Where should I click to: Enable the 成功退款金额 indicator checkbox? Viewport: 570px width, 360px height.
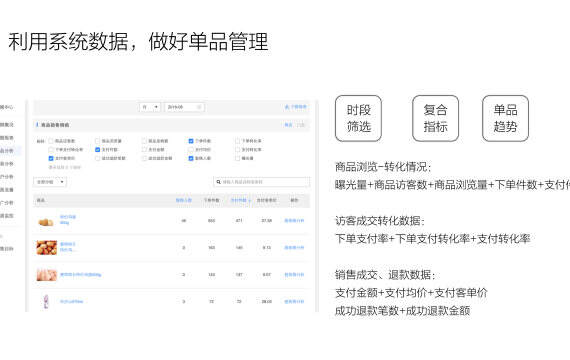(144, 158)
